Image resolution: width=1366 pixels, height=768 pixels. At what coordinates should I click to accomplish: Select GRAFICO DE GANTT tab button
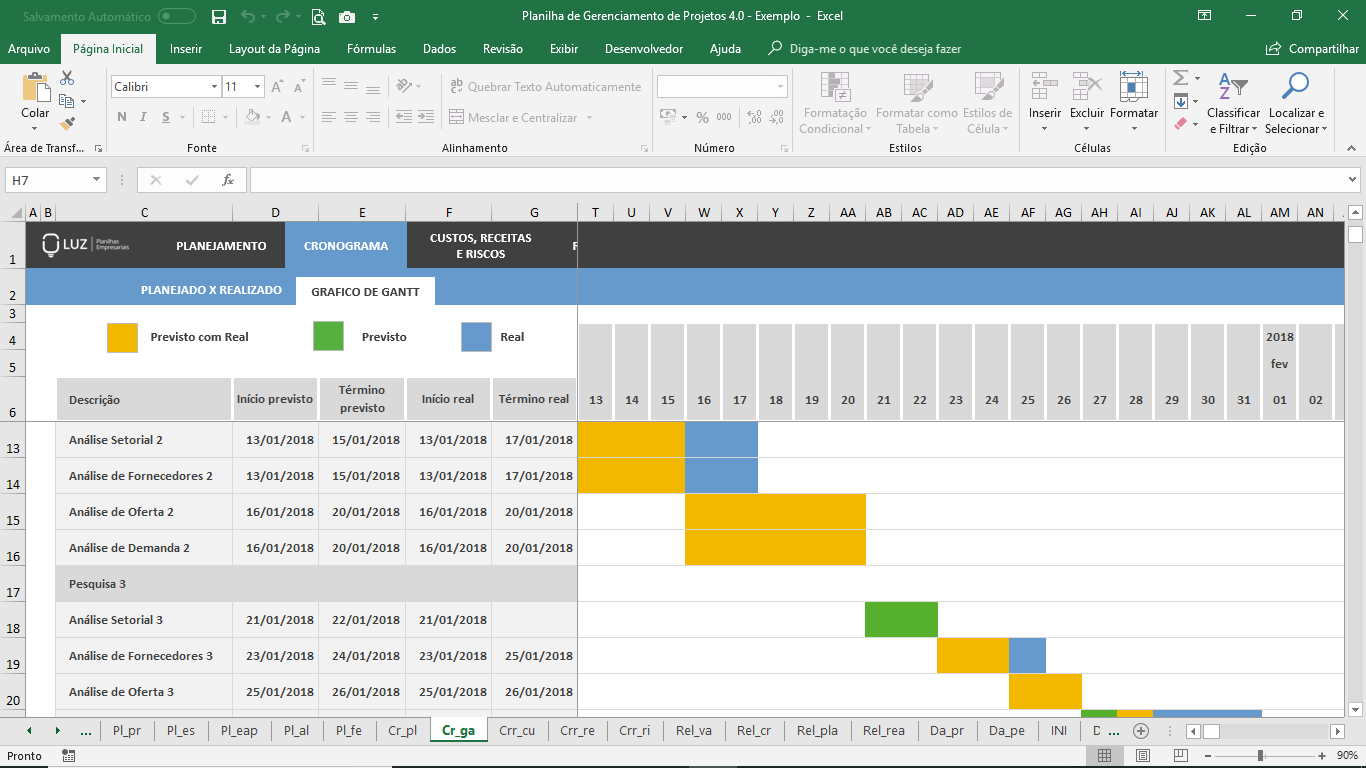coord(365,292)
